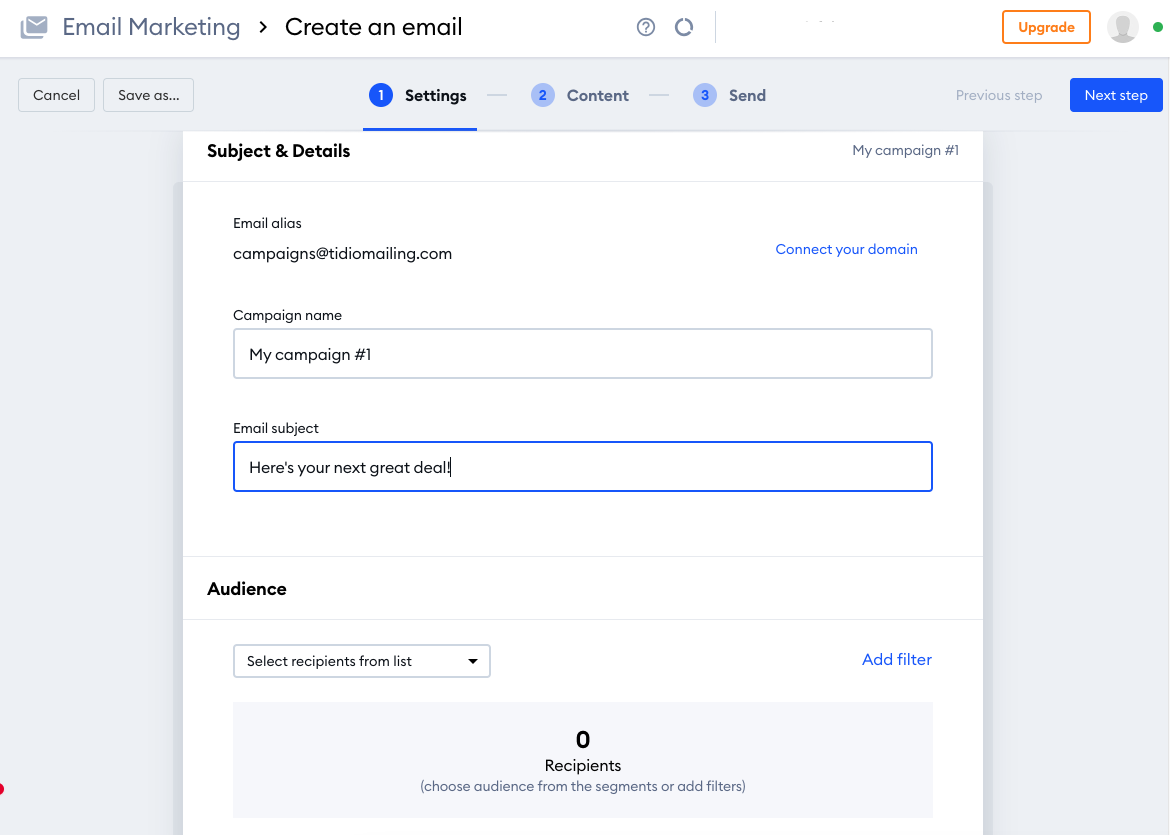Click the Add filter link
Image resolution: width=1170 pixels, height=835 pixels.
[897, 660]
